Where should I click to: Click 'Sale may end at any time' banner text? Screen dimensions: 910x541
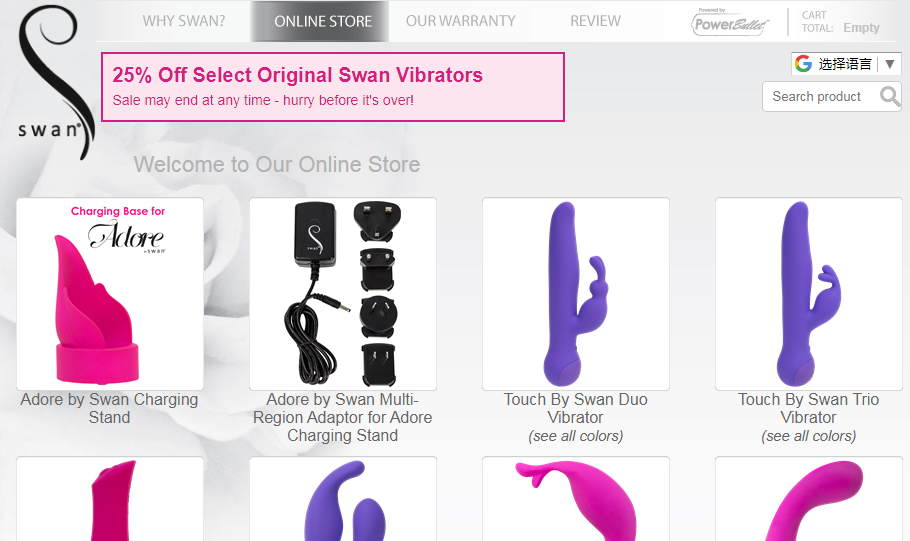click(263, 100)
